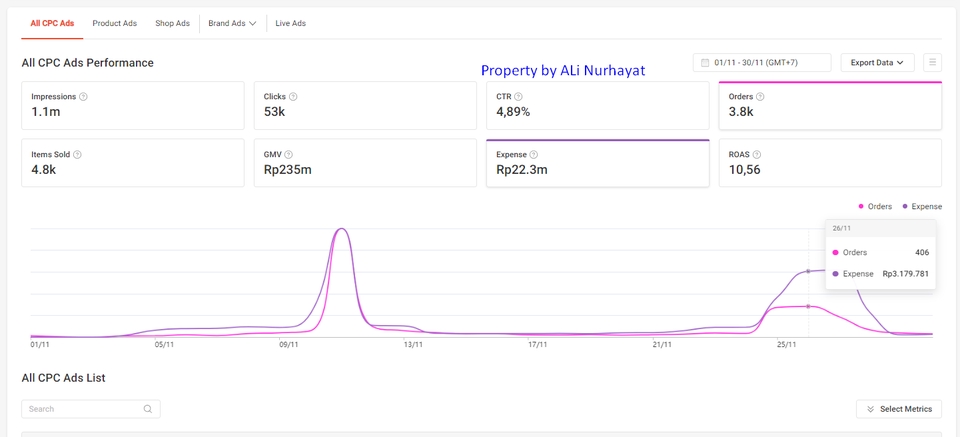Switch to the Product Ads tab
Image resolution: width=960 pixels, height=437 pixels.
(x=114, y=23)
